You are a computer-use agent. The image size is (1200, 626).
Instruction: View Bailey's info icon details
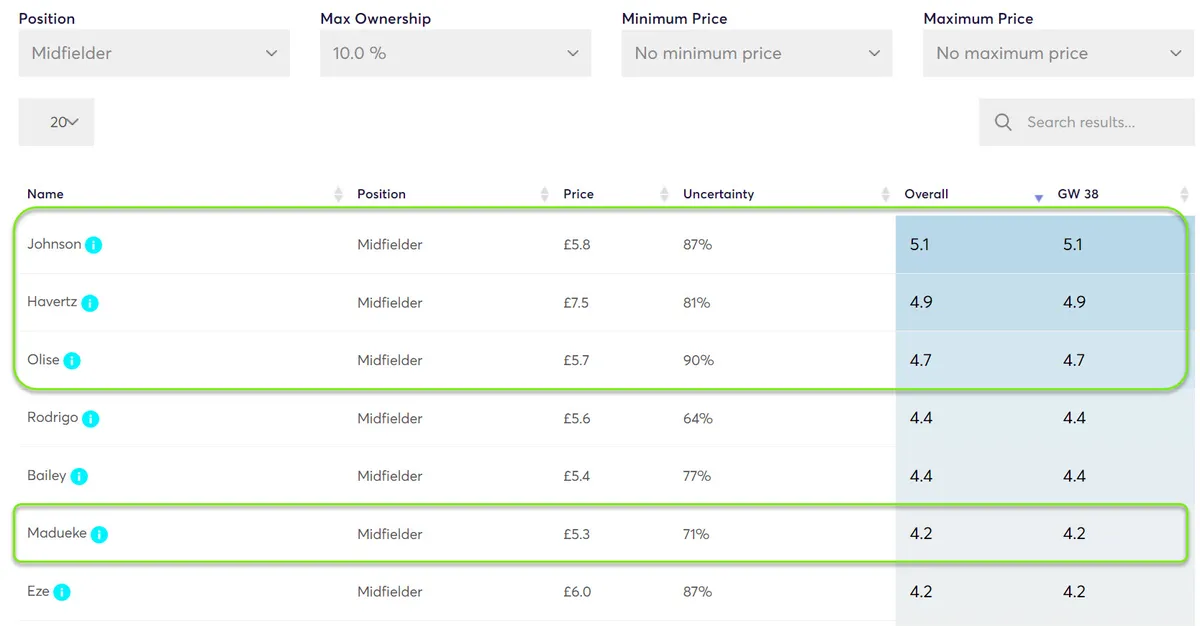pos(79,477)
